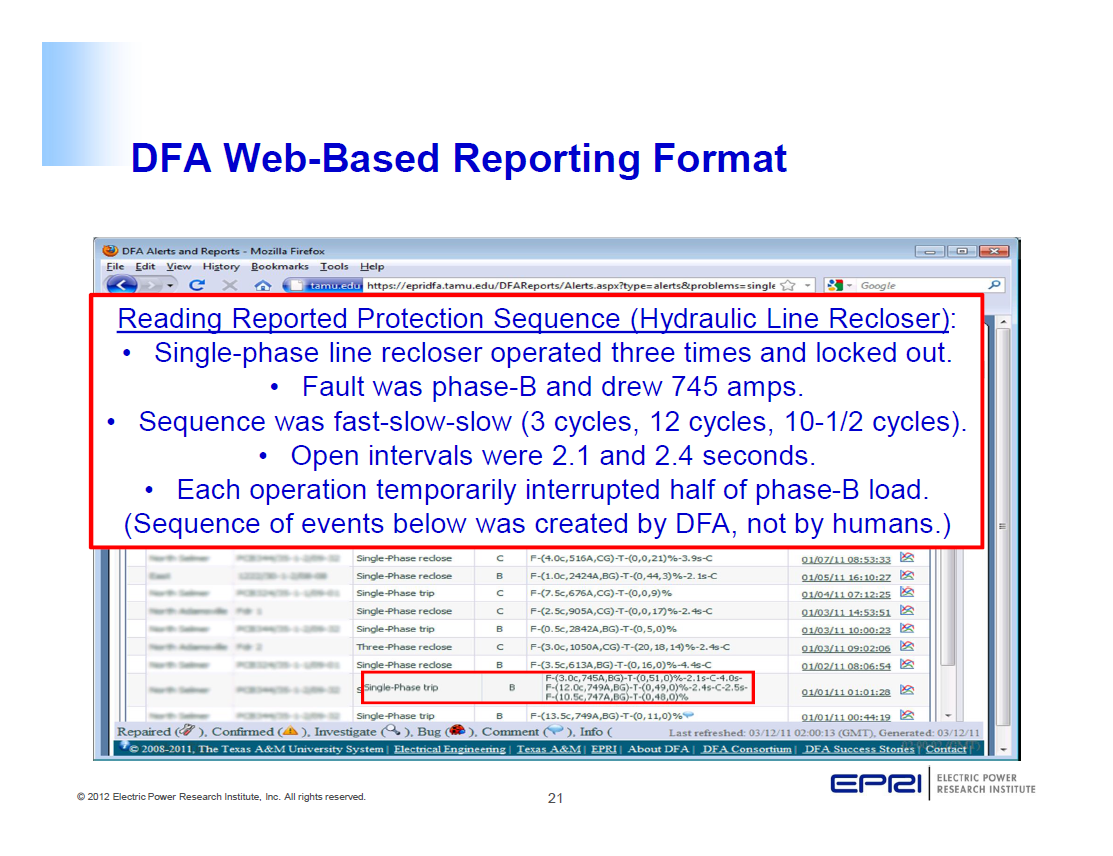This screenshot has width=1113, height=856.
Task: Click in the Google search field
Action: pos(915,285)
